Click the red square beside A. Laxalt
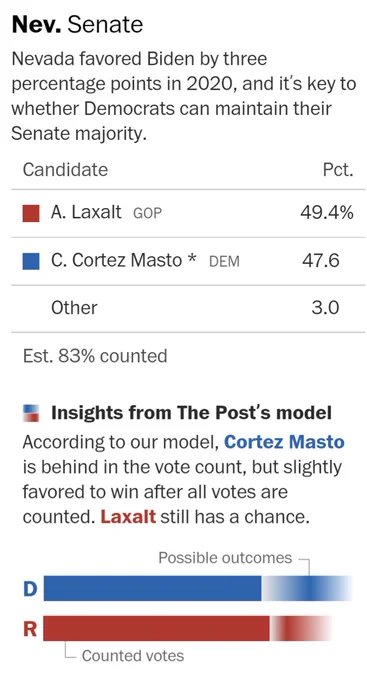This screenshot has height=680, width=367. tap(31, 213)
